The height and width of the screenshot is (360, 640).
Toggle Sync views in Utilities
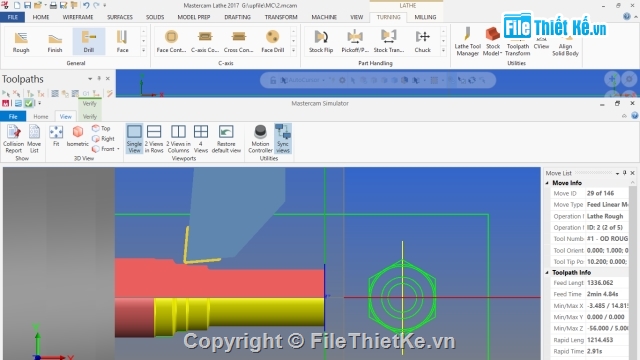[x=282, y=139]
